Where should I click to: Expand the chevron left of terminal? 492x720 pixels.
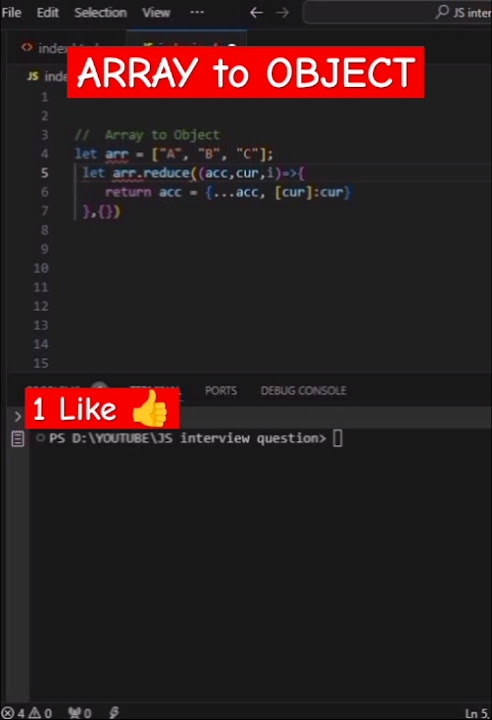click(x=17, y=416)
